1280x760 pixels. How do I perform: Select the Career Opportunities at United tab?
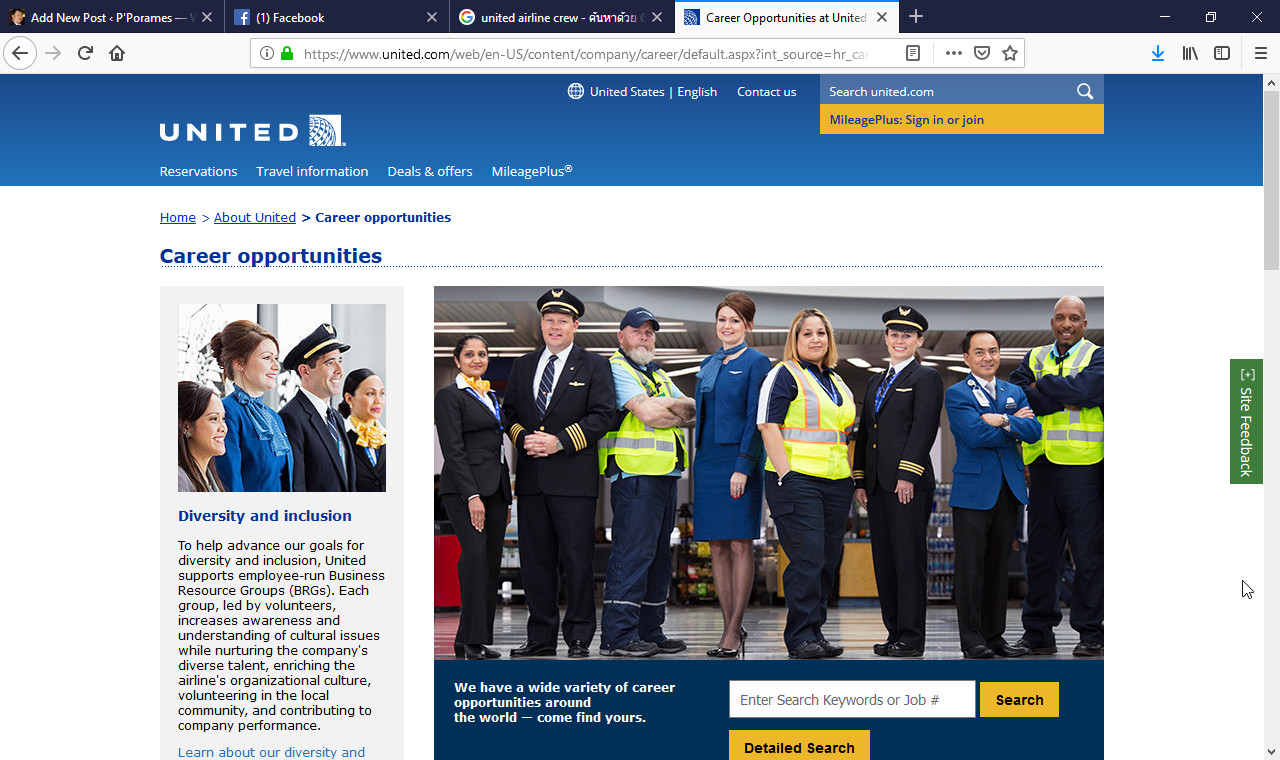click(786, 17)
